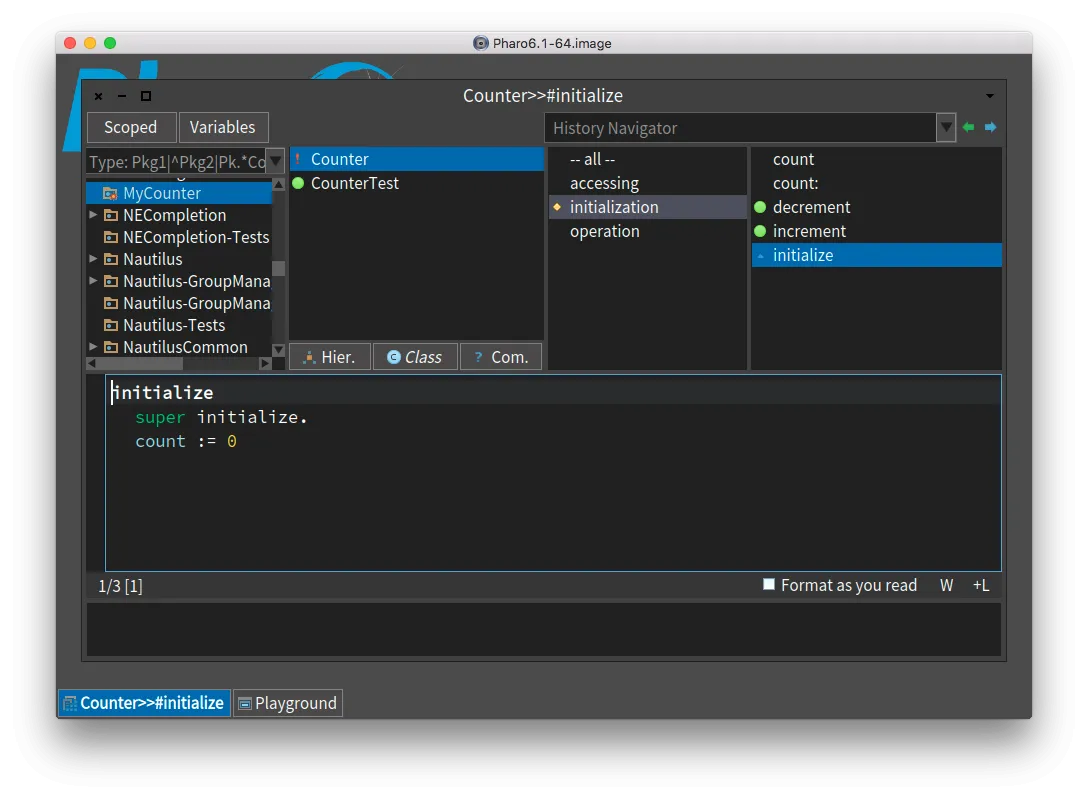Expand the NECompletion package tree node
The height and width of the screenshot is (799, 1088).
[x=93, y=215]
